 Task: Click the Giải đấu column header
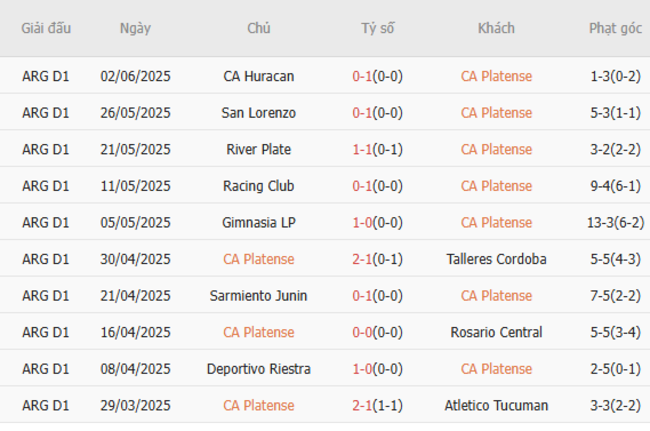click(46, 28)
